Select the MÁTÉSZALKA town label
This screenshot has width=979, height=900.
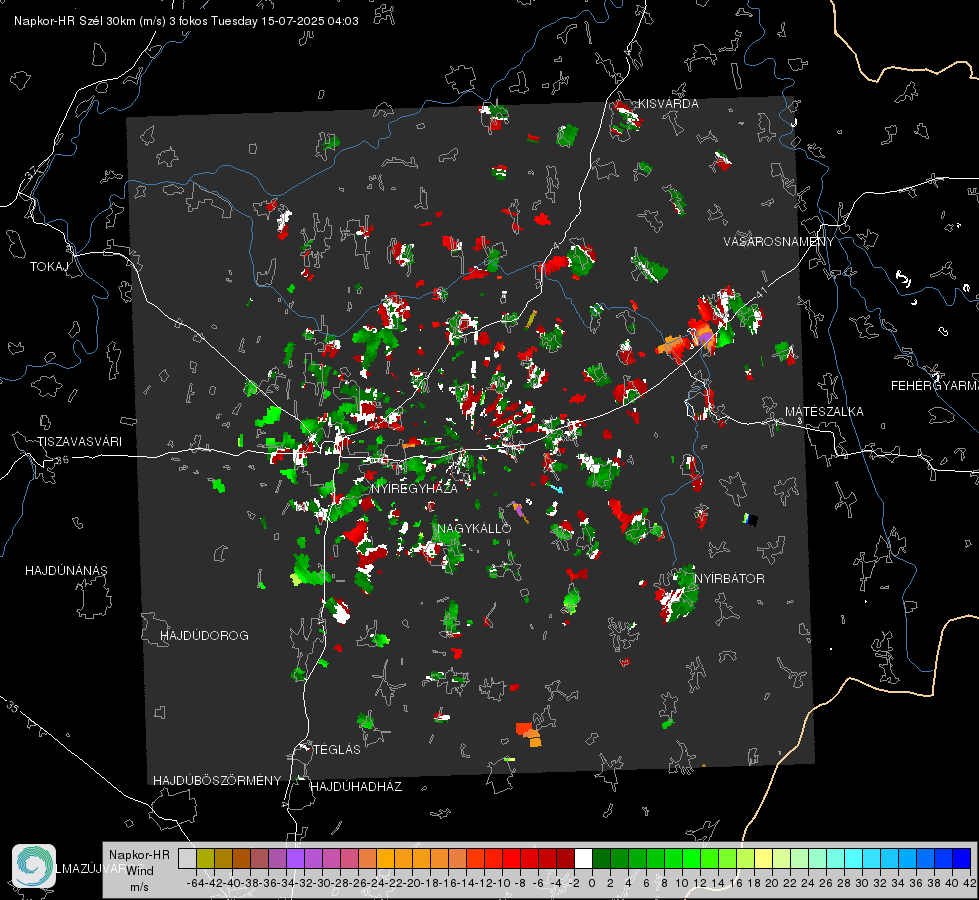pos(824,411)
